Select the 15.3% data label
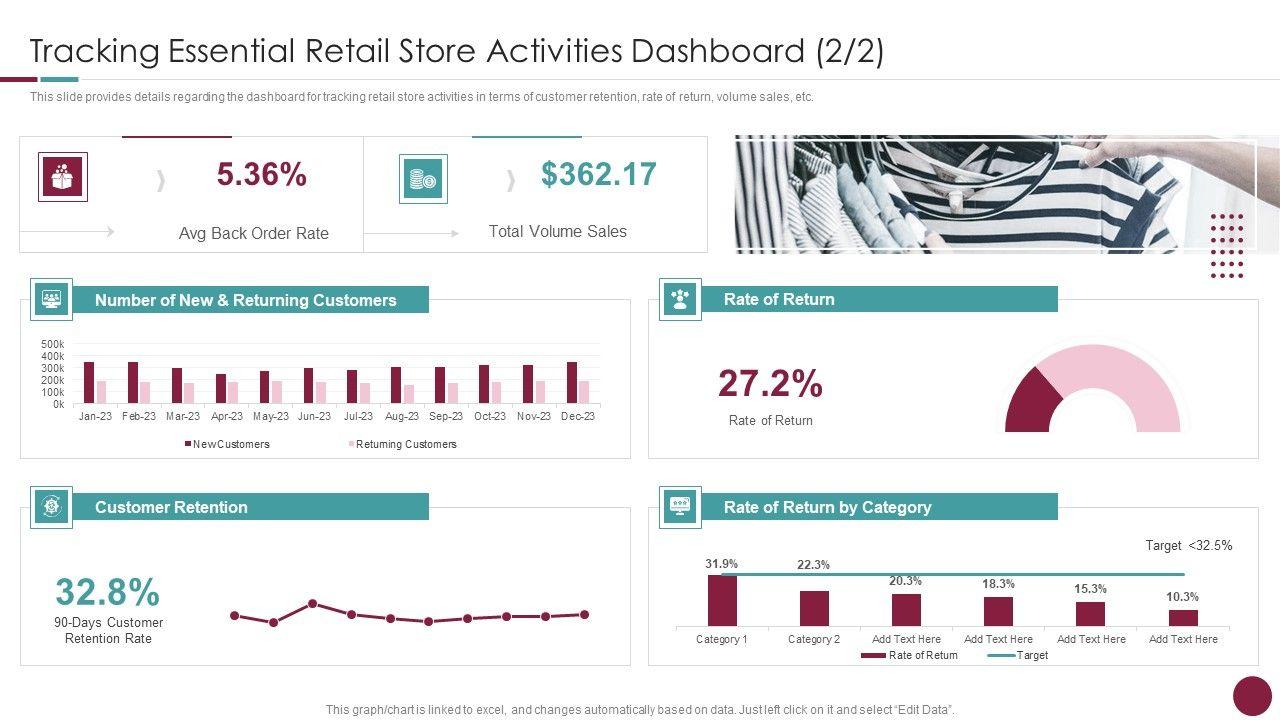This screenshot has width=1280, height=720. click(1090, 589)
